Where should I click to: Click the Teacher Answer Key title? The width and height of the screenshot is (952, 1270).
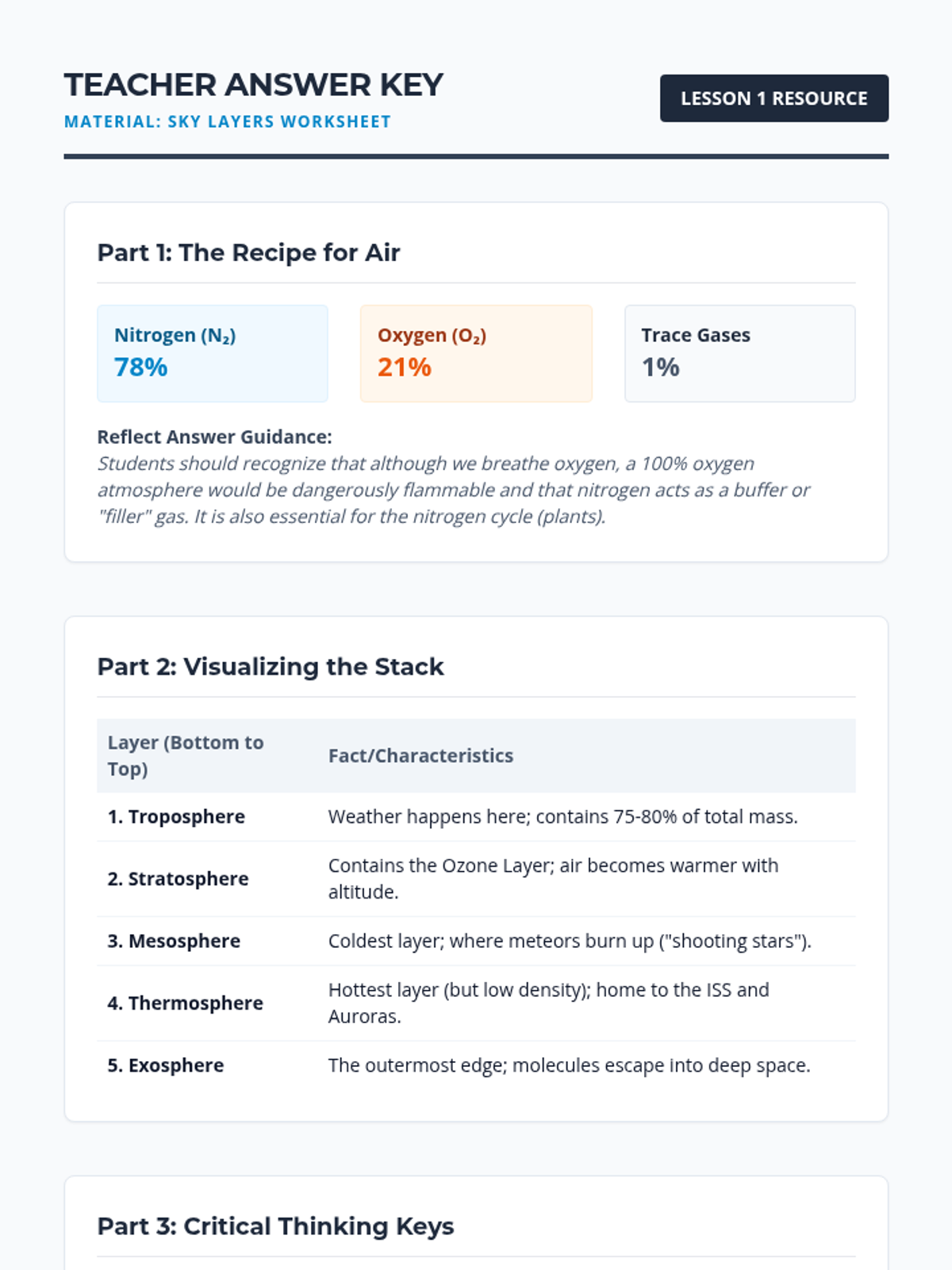coord(253,85)
